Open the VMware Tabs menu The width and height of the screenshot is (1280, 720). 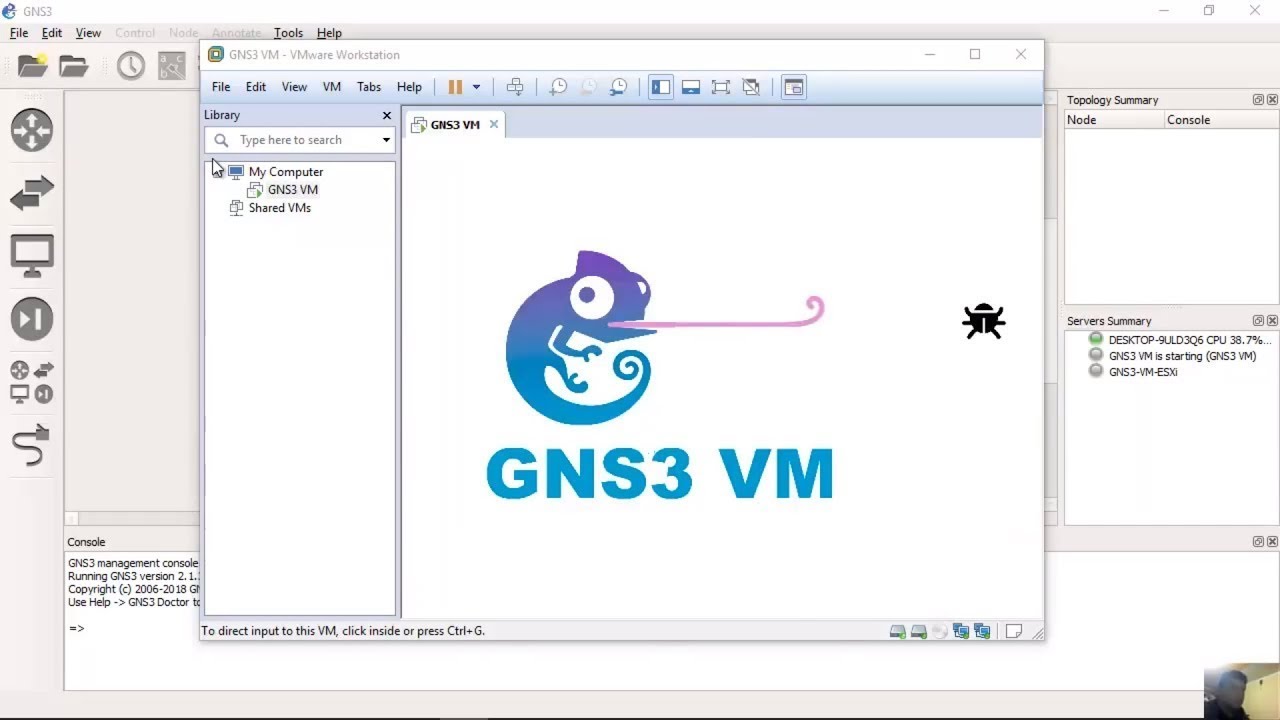369,87
